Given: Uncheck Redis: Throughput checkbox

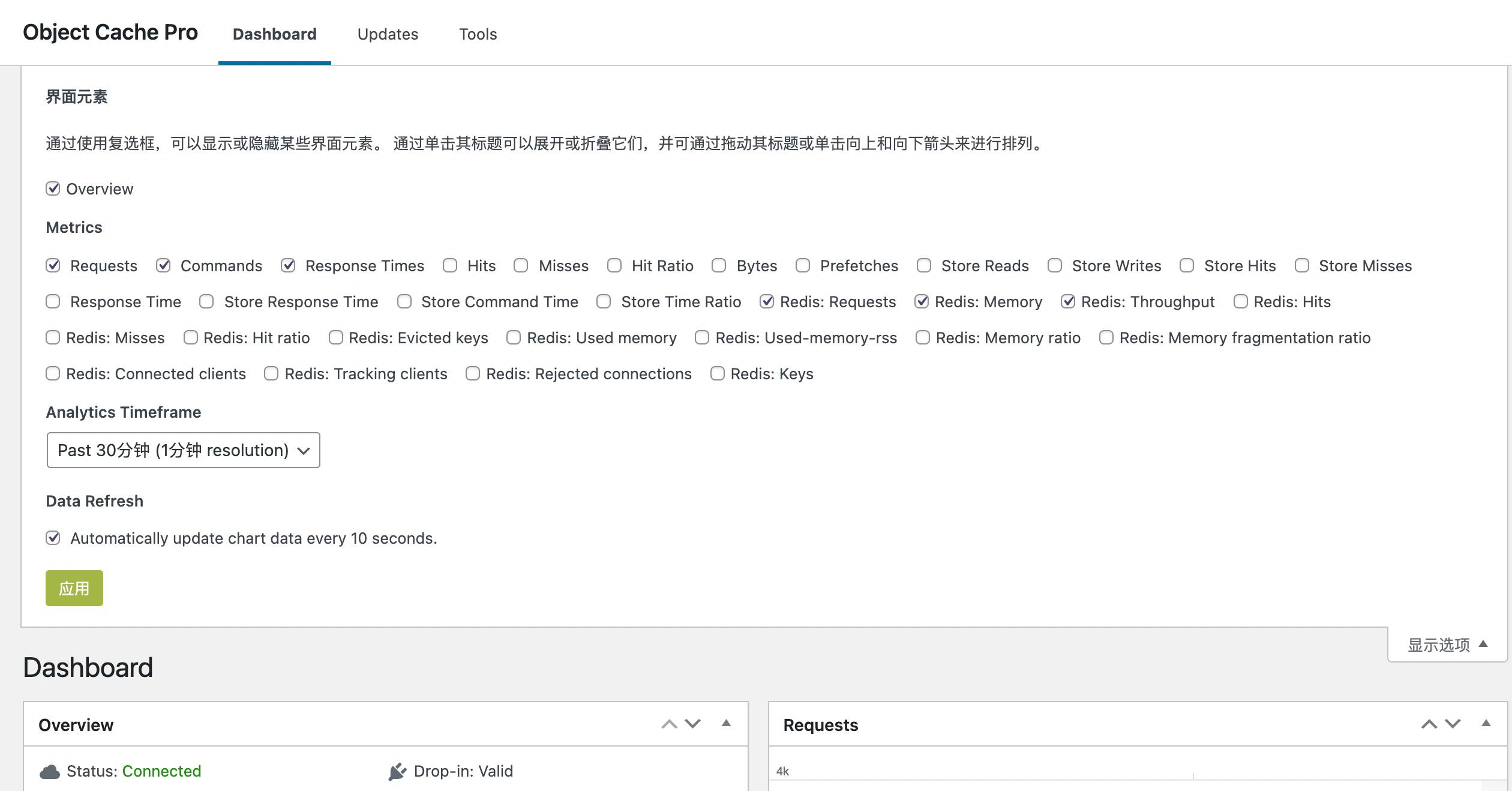Looking at the screenshot, I should pyautogui.click(x=1068, y=302).
